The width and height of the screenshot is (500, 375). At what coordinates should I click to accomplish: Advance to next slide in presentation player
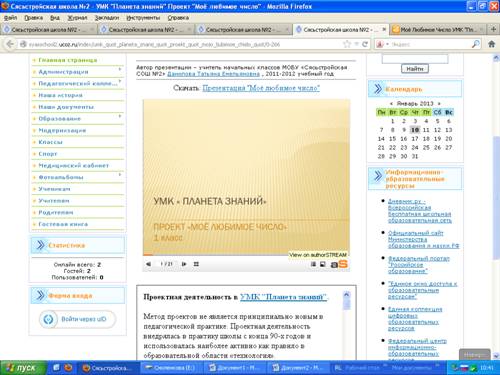(184, 264)
